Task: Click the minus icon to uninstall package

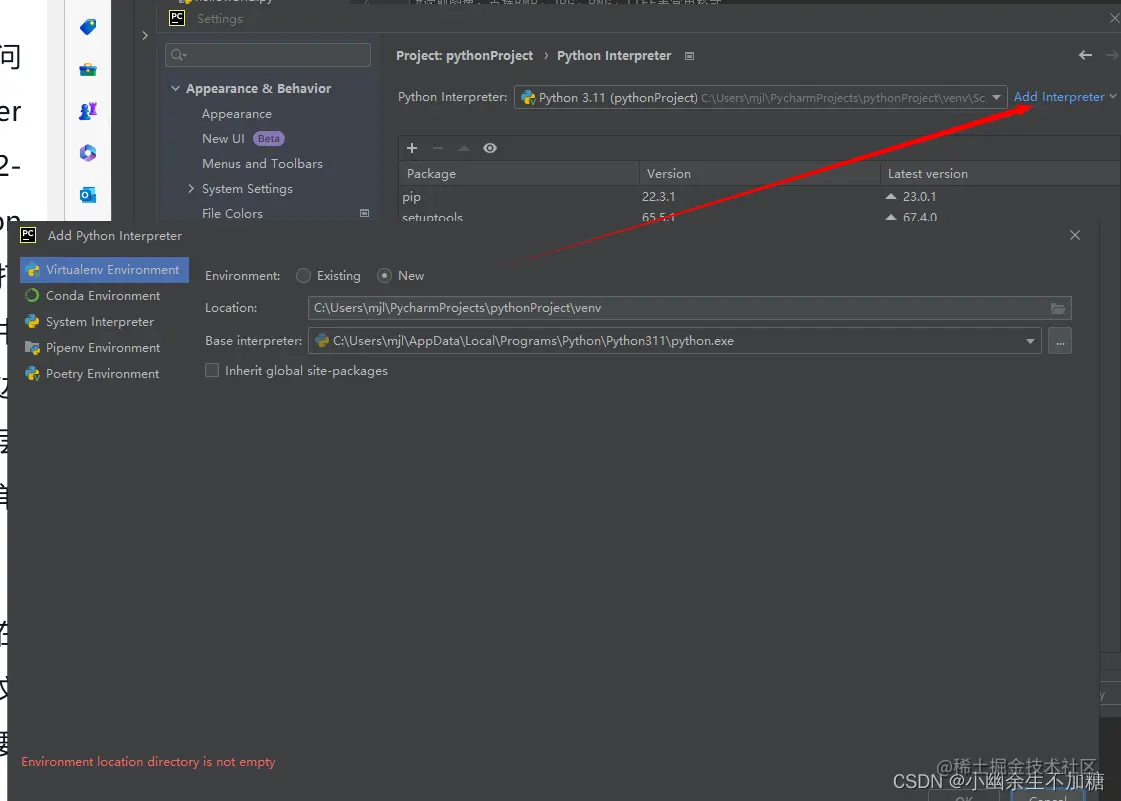Action: (x=438, y=148)
